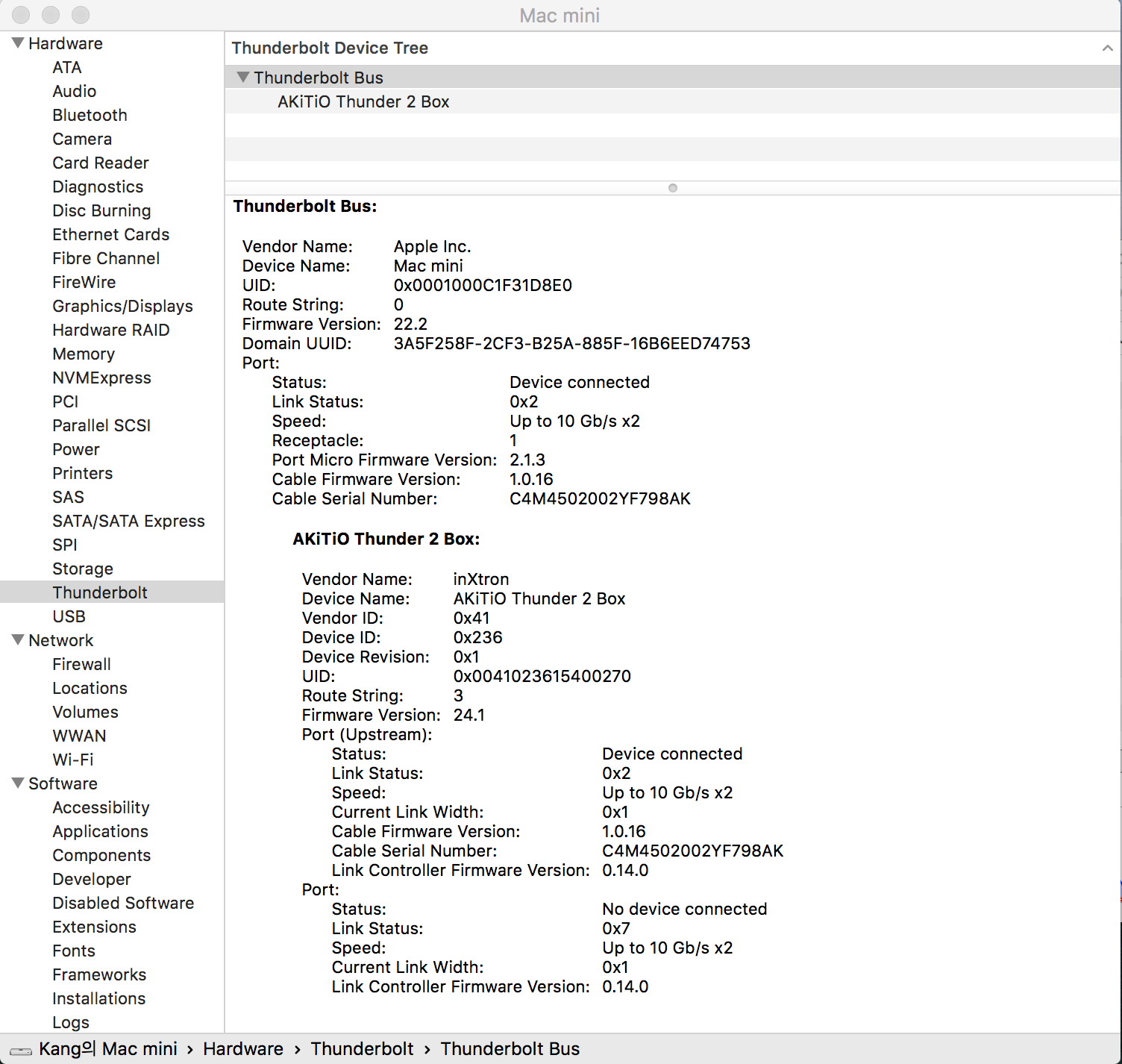Open USB in the sidebar
The height and width of the screenshot is (1064, 1122).
click(69, 616)
